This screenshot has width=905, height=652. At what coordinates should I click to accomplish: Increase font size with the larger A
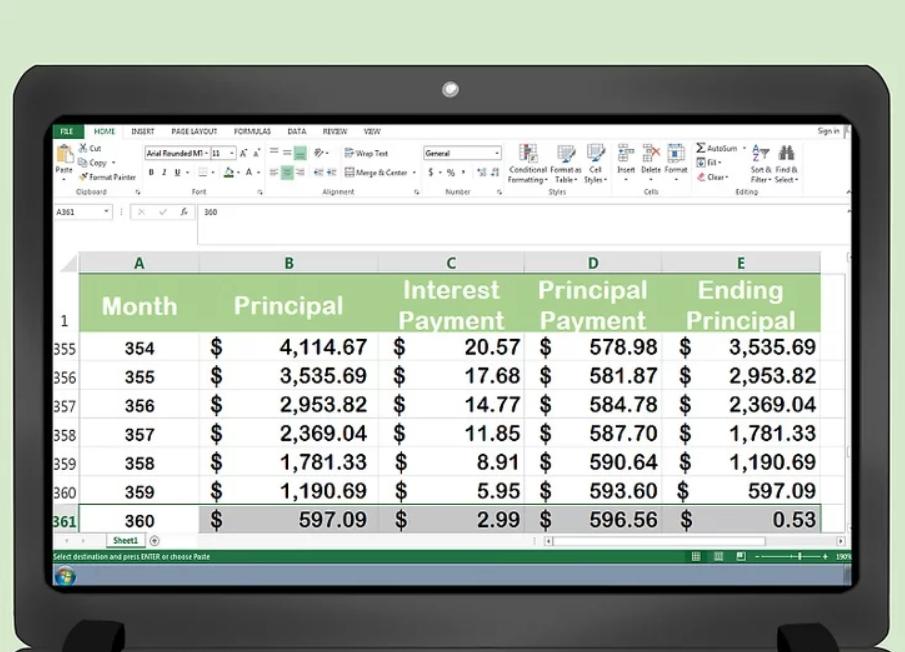[x=244, y=153]
